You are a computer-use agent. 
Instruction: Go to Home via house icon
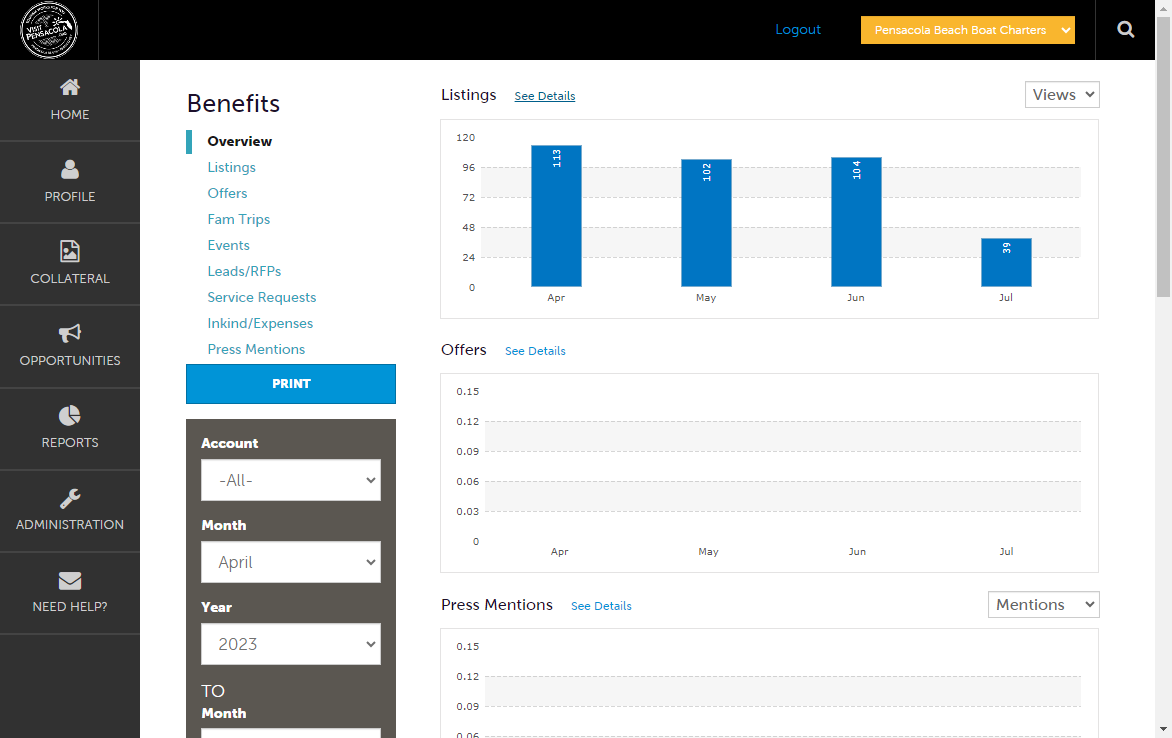[70, 87]
